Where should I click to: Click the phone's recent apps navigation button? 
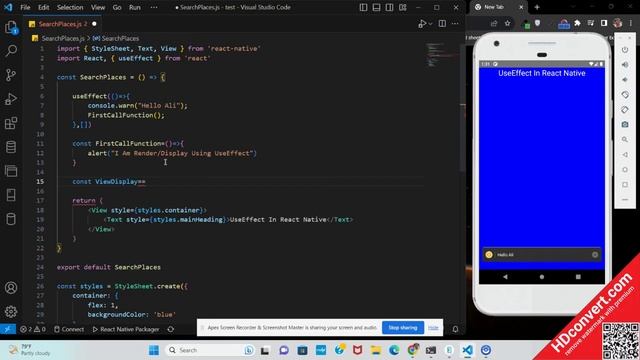578,277
